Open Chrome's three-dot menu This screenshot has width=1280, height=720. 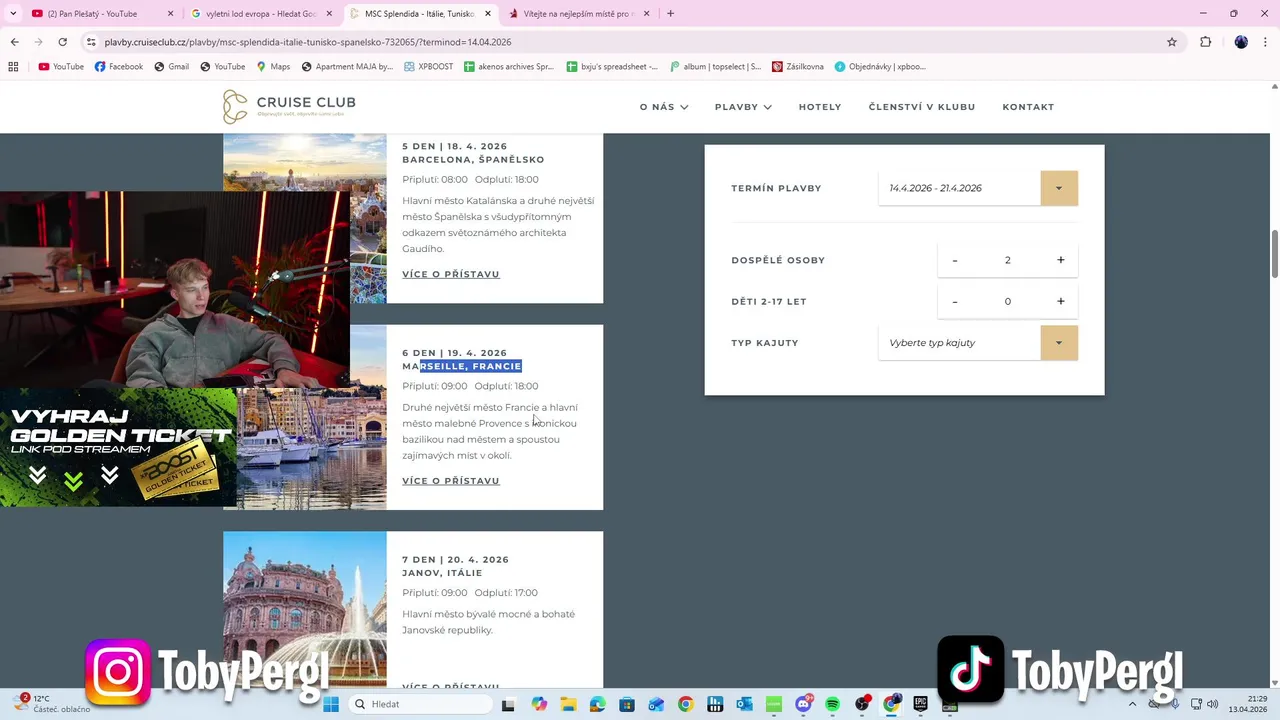pos(1266,42)
